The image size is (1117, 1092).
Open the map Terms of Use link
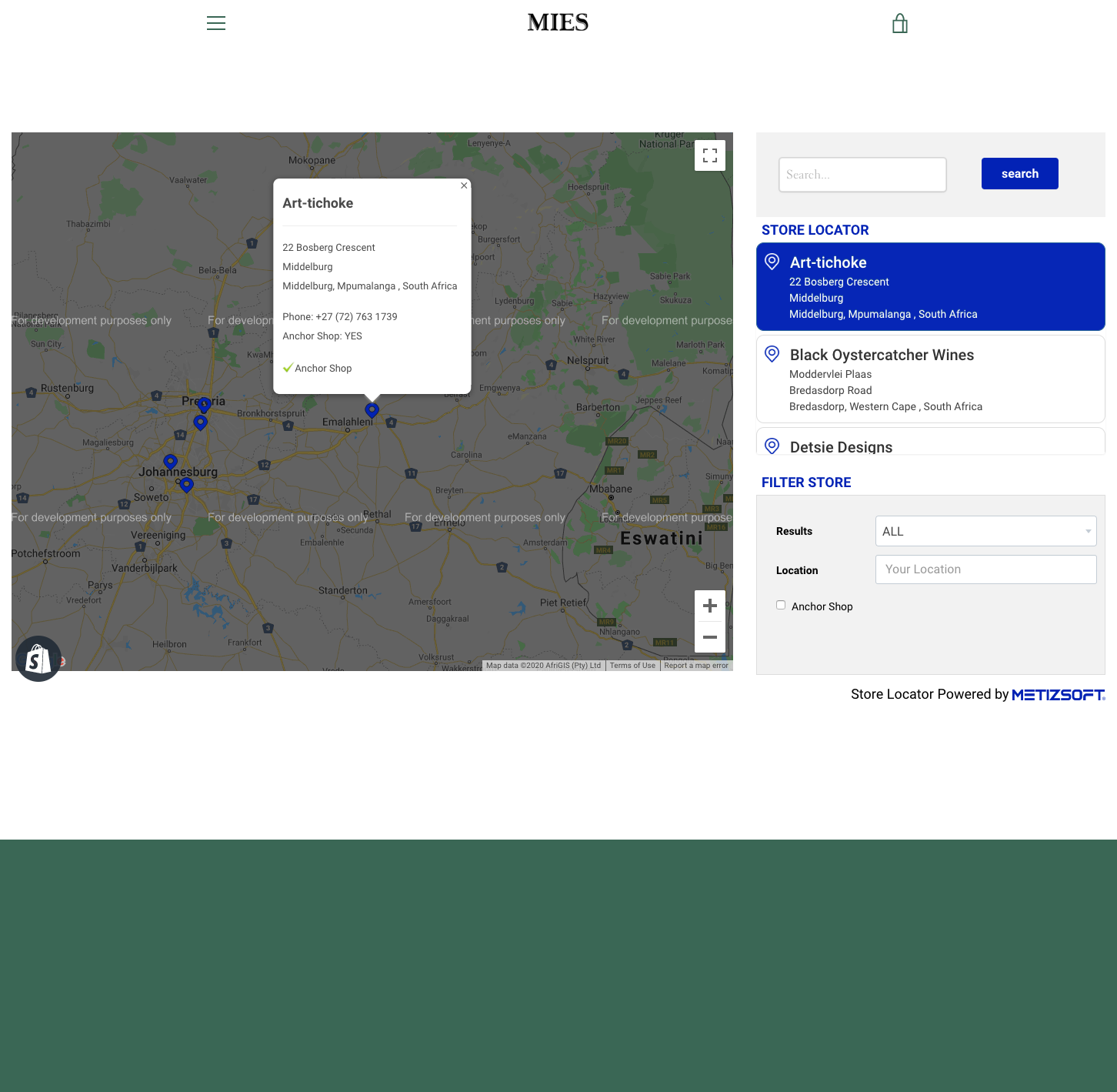[x=632, y=666]
